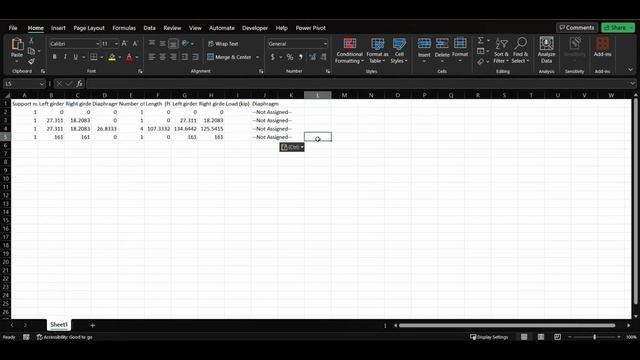Open Sort & Filter options
The image size is (640, 360).
[501, 50]
